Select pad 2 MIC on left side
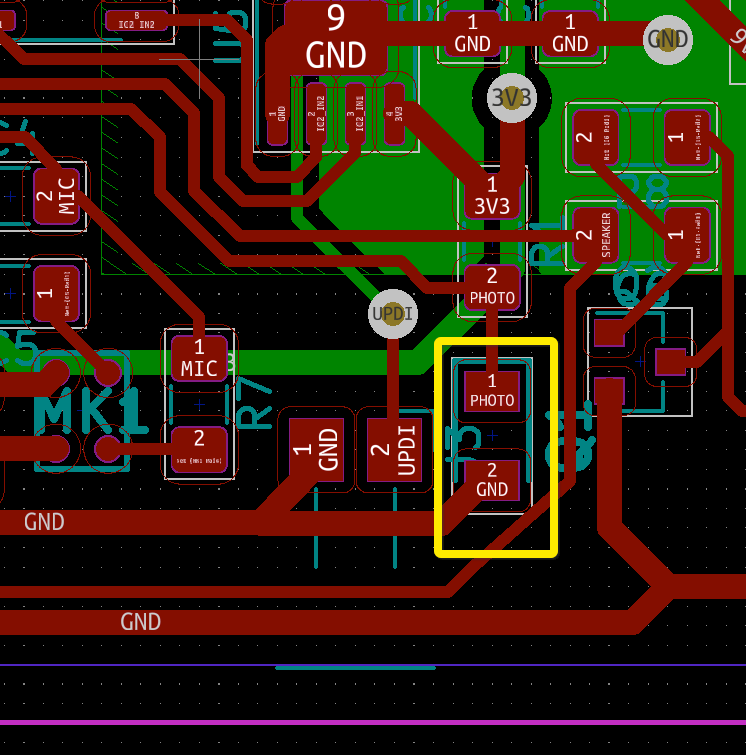 [56, 196]
